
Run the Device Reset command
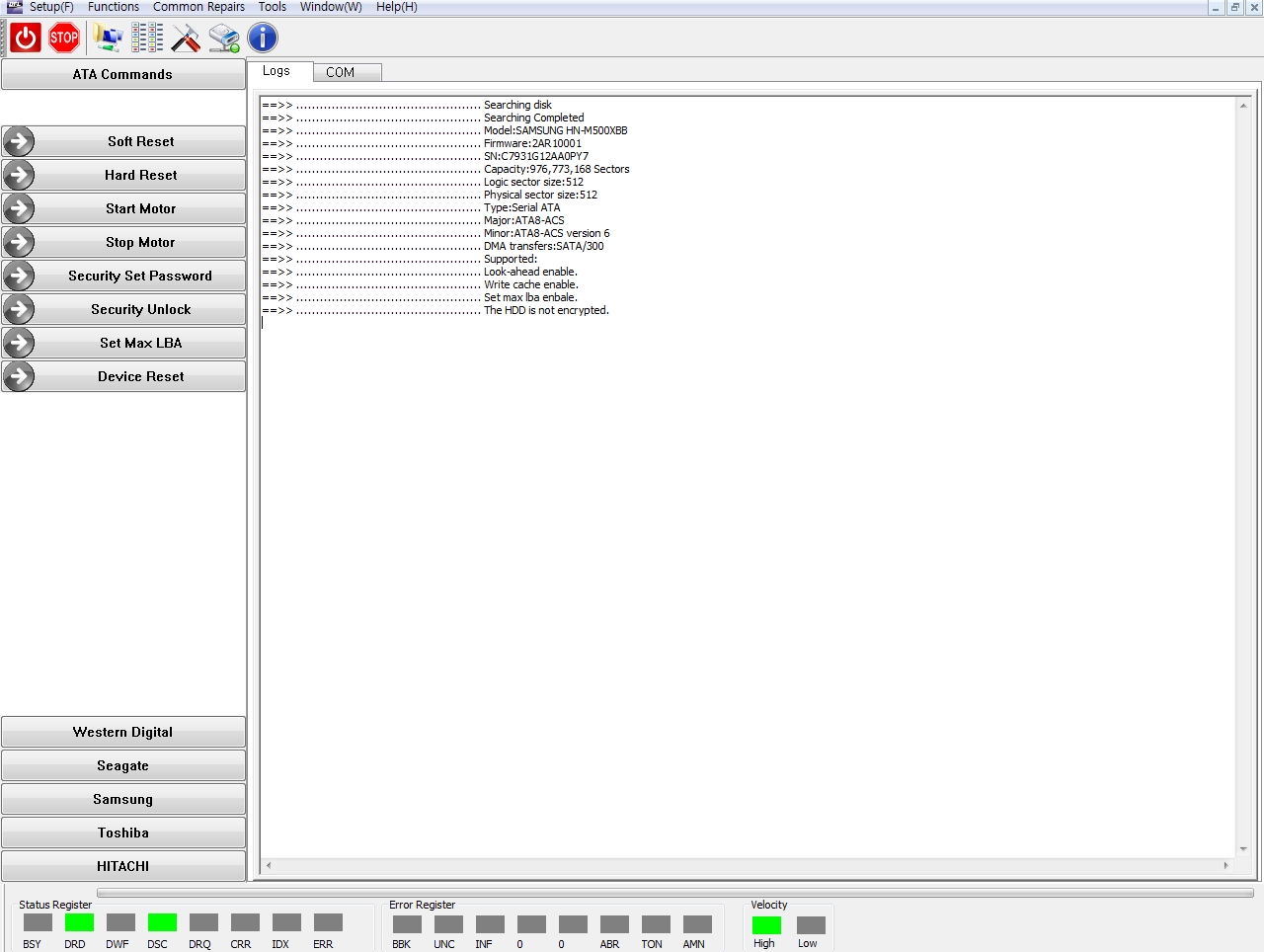coord(123,376)
